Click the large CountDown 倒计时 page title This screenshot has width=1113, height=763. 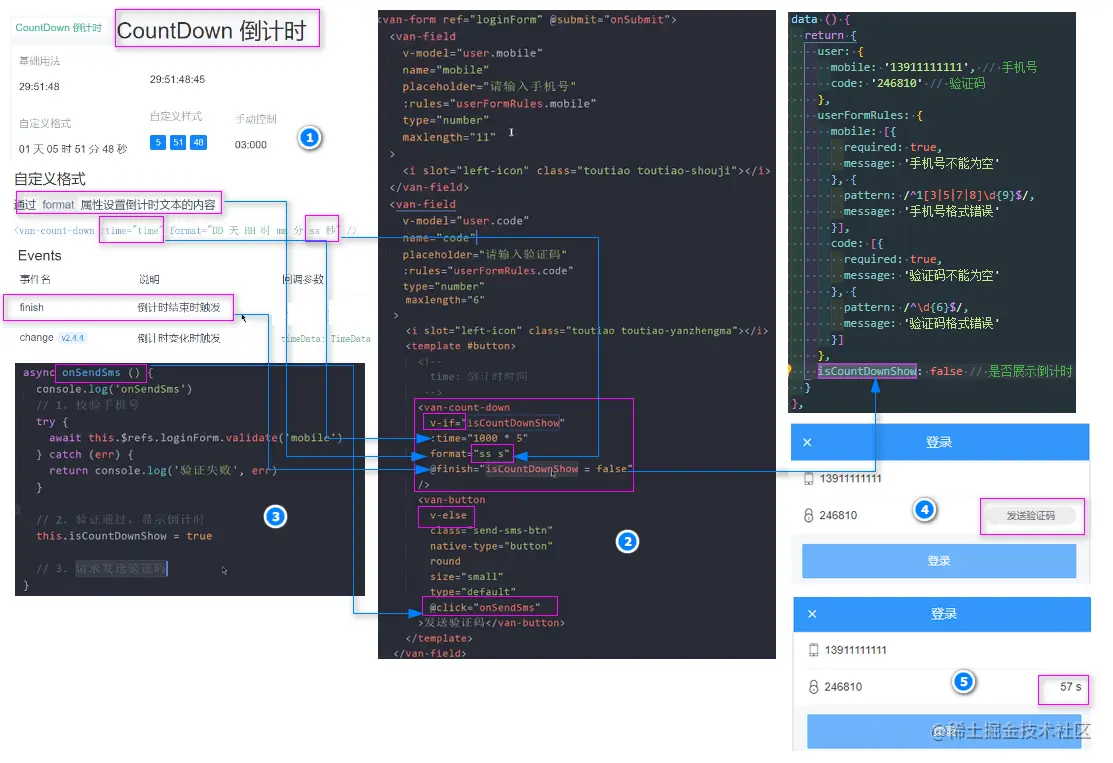point(212,31)
